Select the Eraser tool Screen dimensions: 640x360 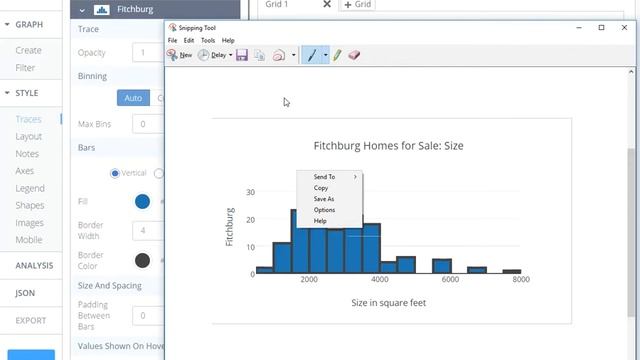354,55
